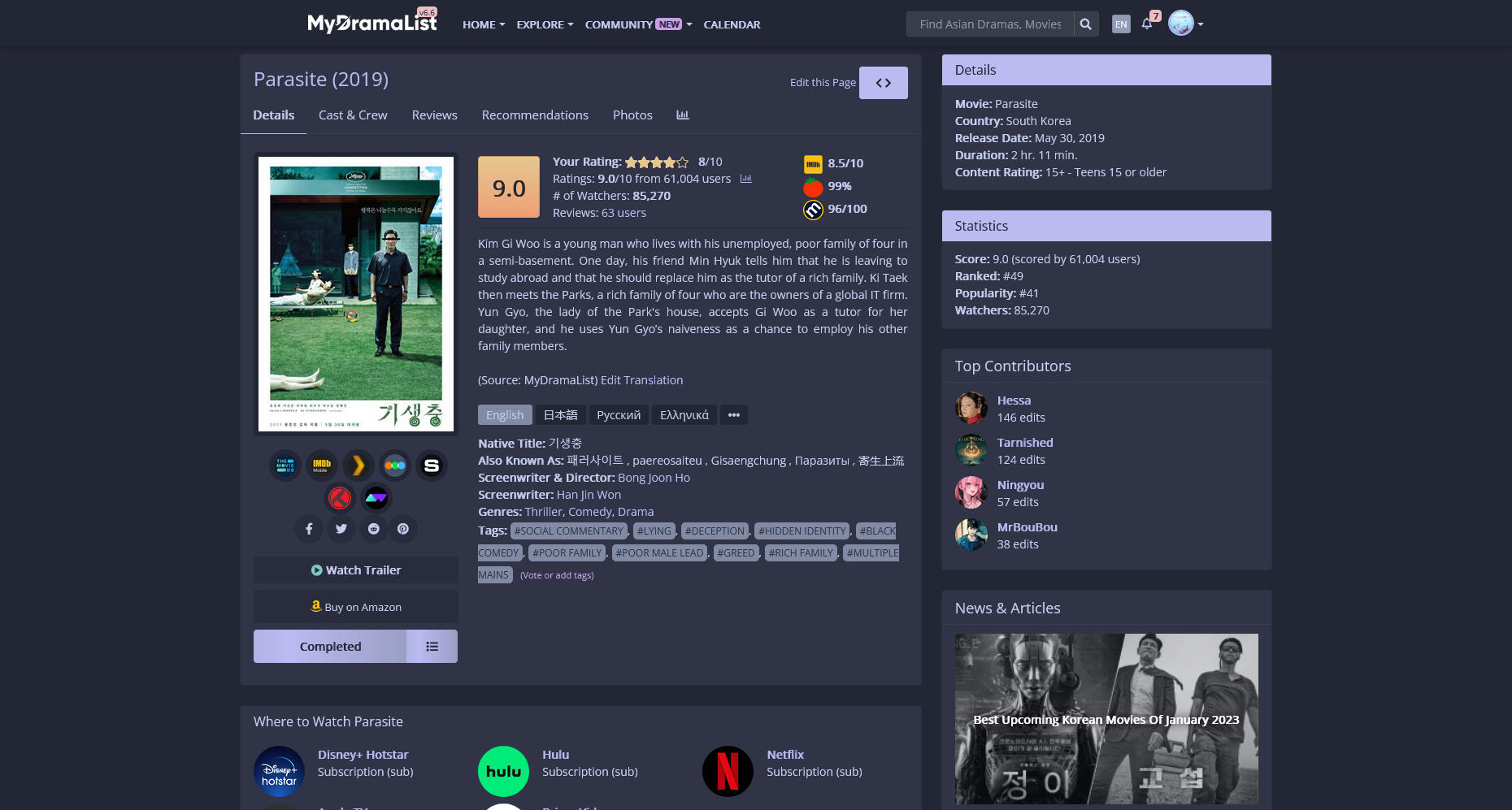
Task: Open the statistics chart tab icon
Action: 683,115
